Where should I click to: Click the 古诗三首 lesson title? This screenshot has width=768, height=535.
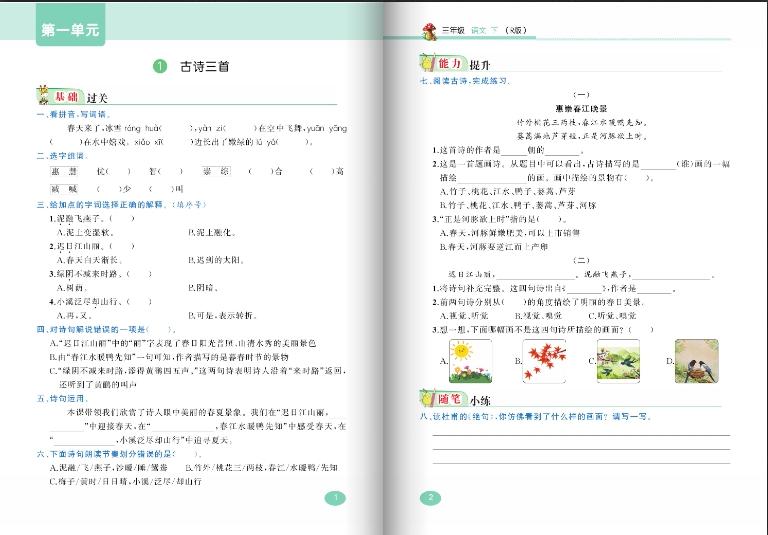(x=204, y=67)
